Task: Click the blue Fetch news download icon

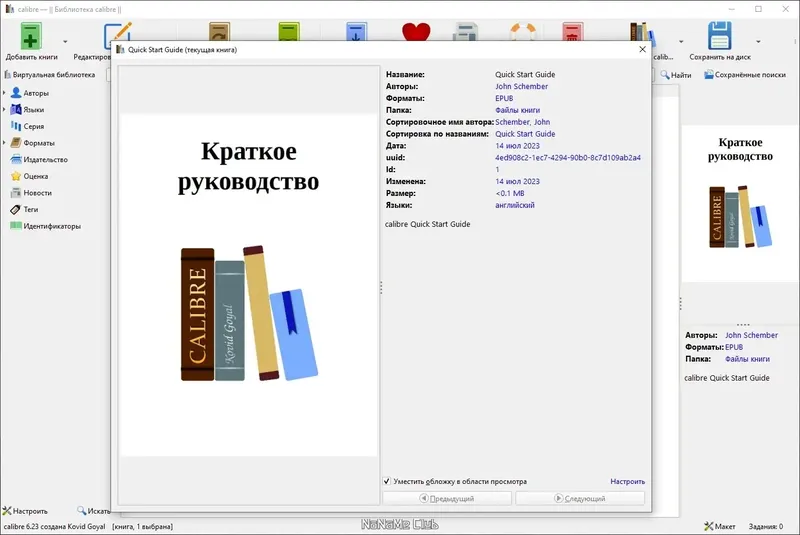Action: point(356,31)
